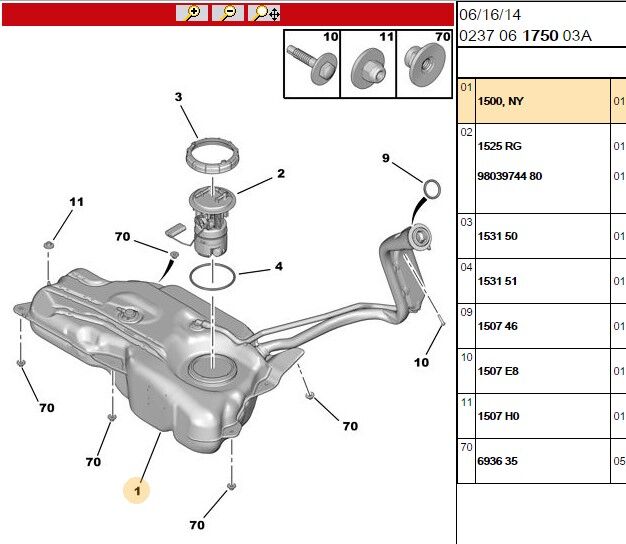Click callout 2 for the fuel pump

coord(281,173)
